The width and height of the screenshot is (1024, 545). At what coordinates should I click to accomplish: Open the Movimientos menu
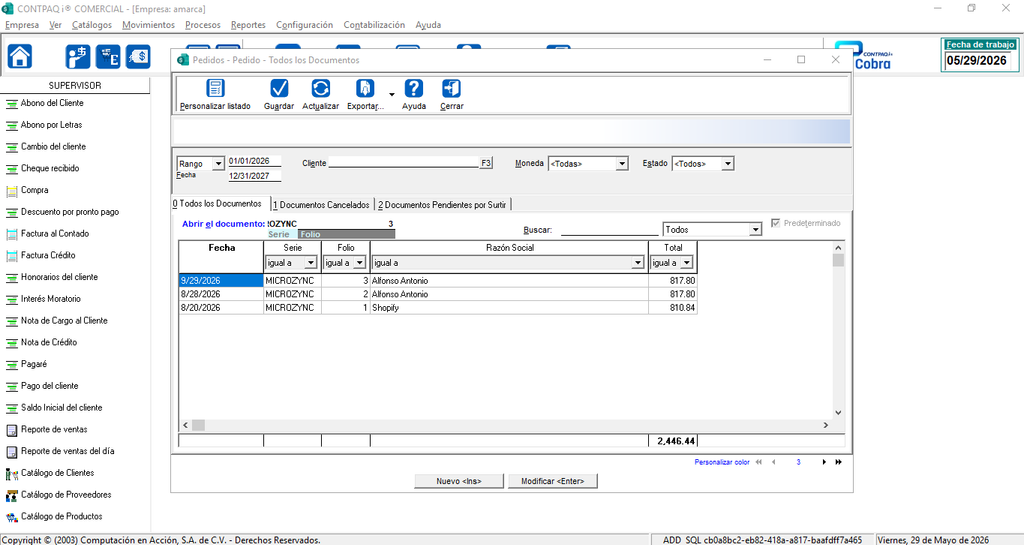(148, 25)
